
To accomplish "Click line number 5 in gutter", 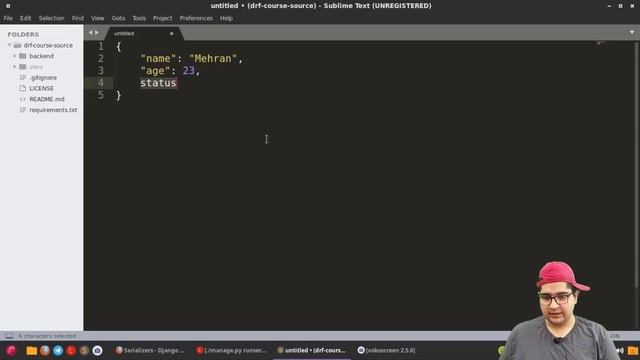I will click(101, 95).
